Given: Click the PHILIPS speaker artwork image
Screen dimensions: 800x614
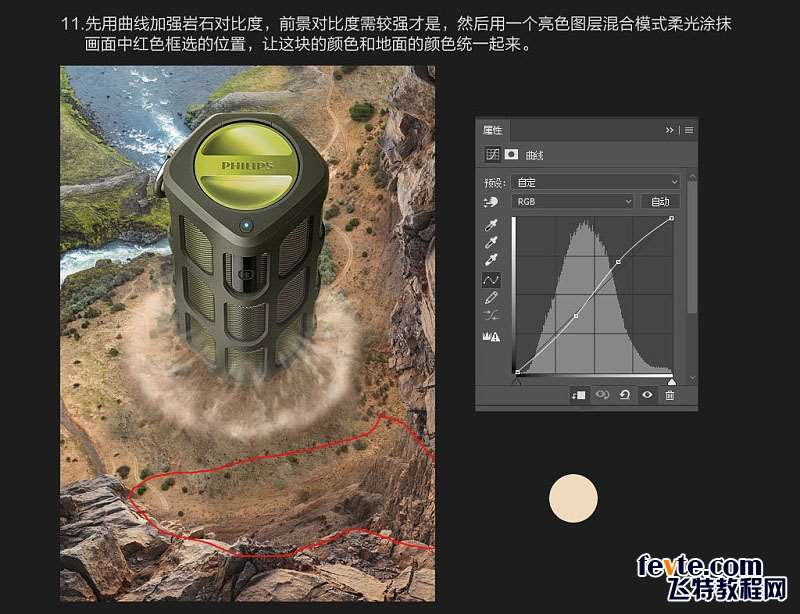Looking at the screenshot, I should pos(247,333).
